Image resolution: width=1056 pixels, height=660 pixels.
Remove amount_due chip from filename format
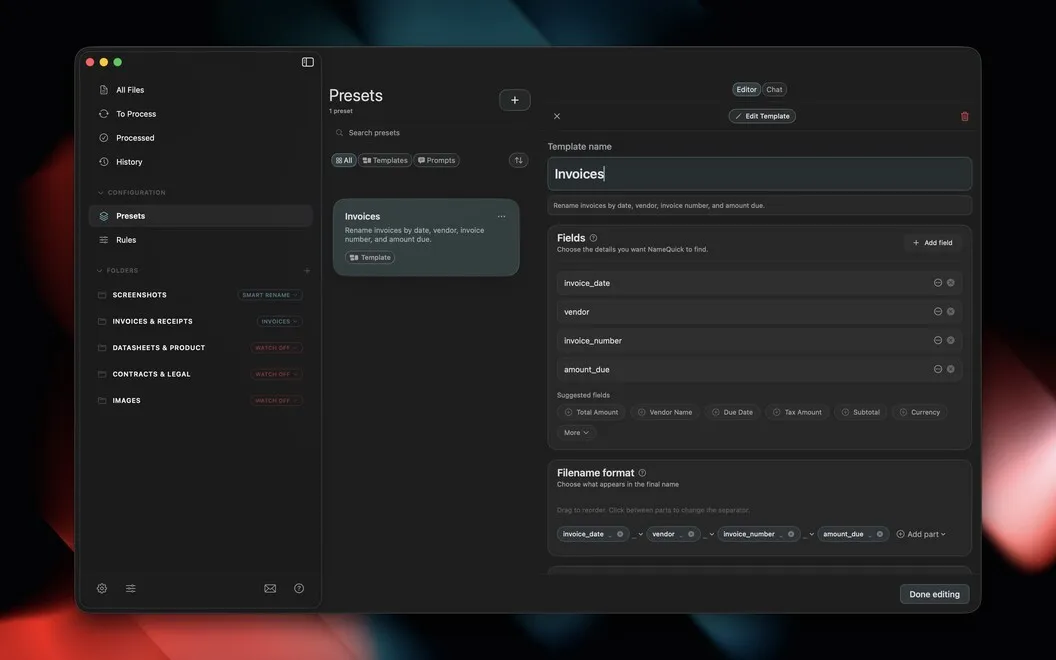click(880, 534)
